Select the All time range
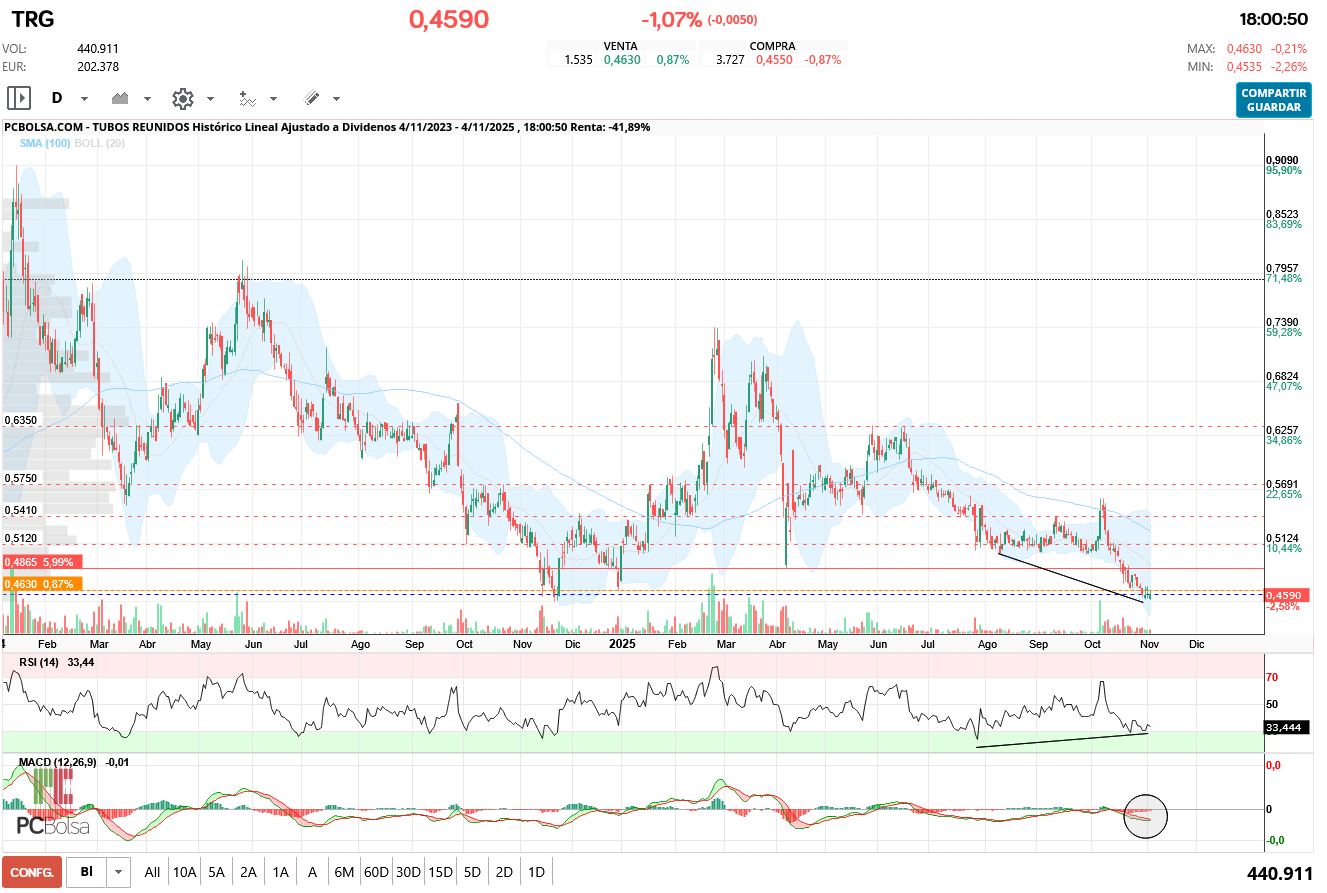 [x=152, y=872]
